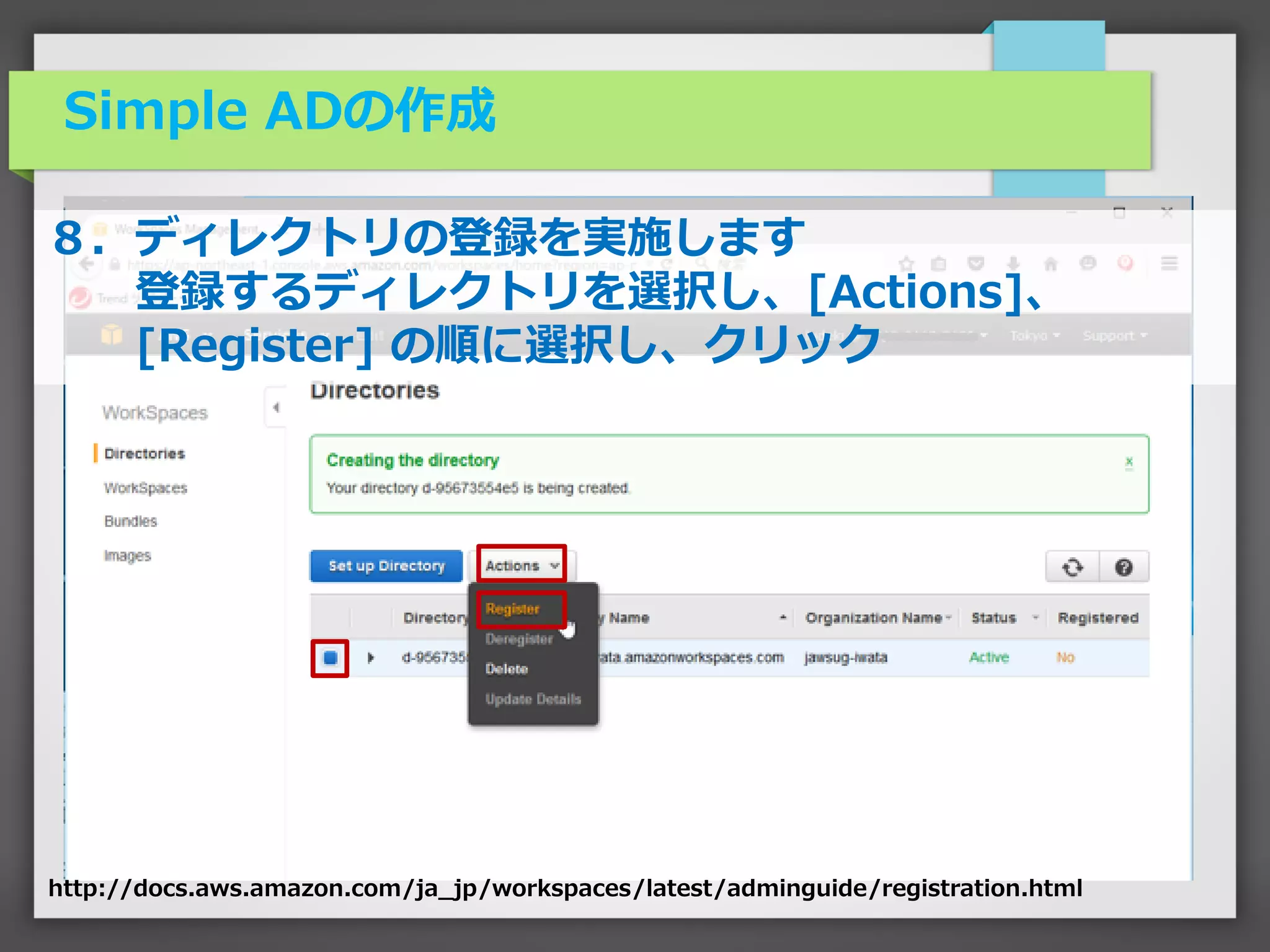Open the Actions dropdown
This screenshot has height=952, width=1270.
pyautogui.click(x=522, y=565)
